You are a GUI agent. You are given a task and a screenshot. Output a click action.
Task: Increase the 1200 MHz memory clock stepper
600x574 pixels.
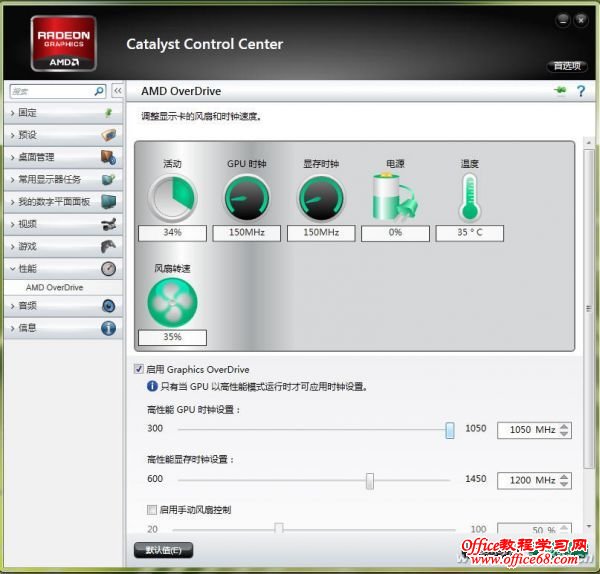564,477
